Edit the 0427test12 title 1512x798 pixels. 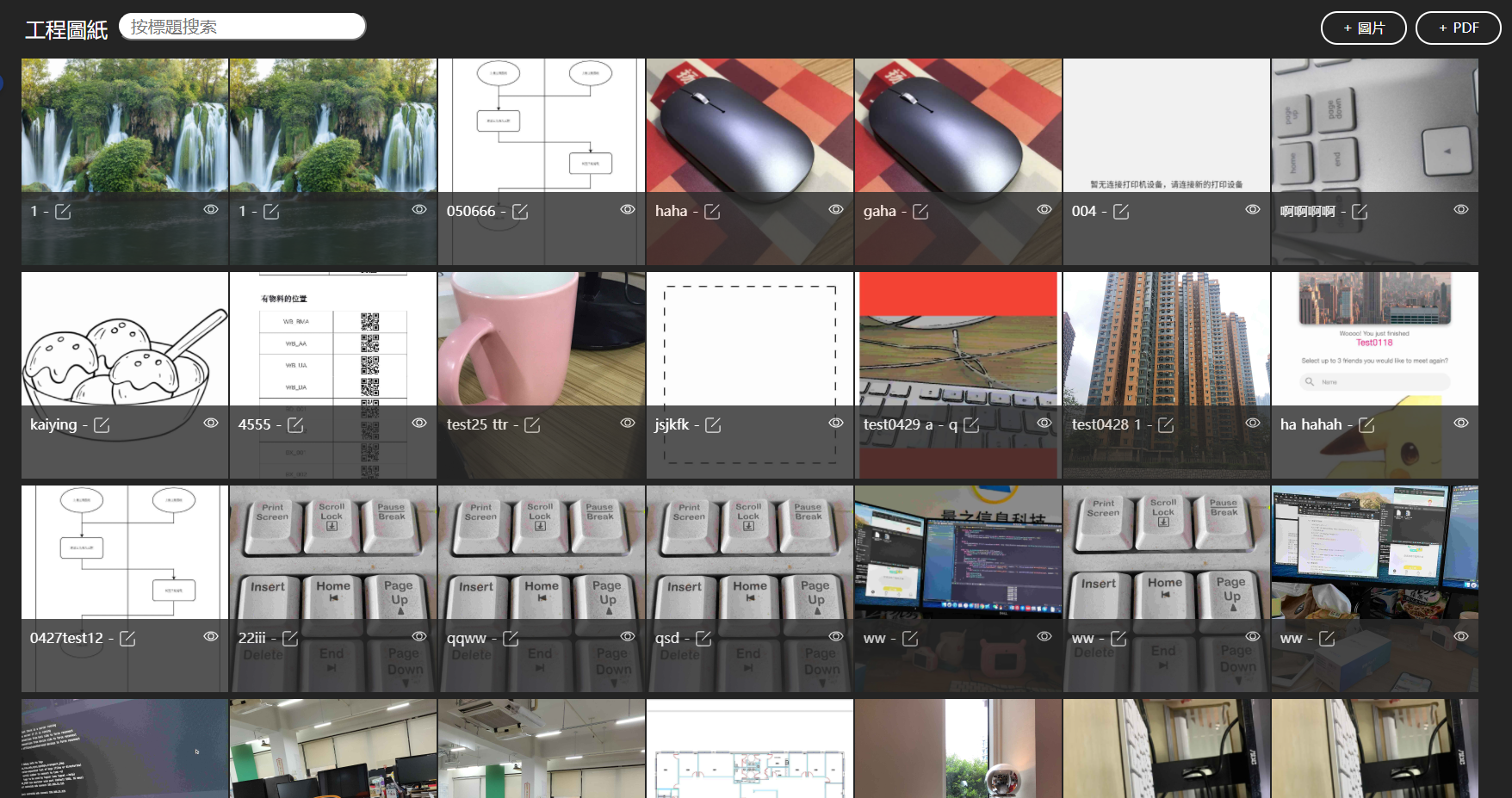(x=127, y=638)
